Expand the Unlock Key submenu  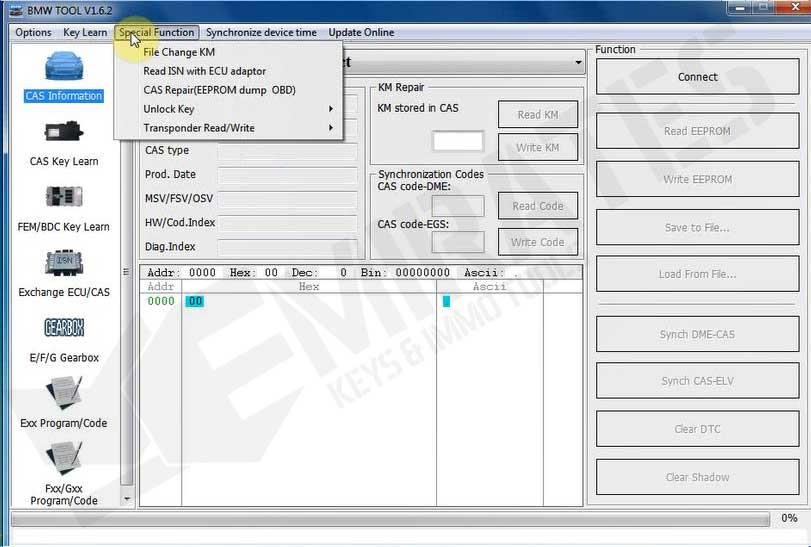tap(228, 109)
